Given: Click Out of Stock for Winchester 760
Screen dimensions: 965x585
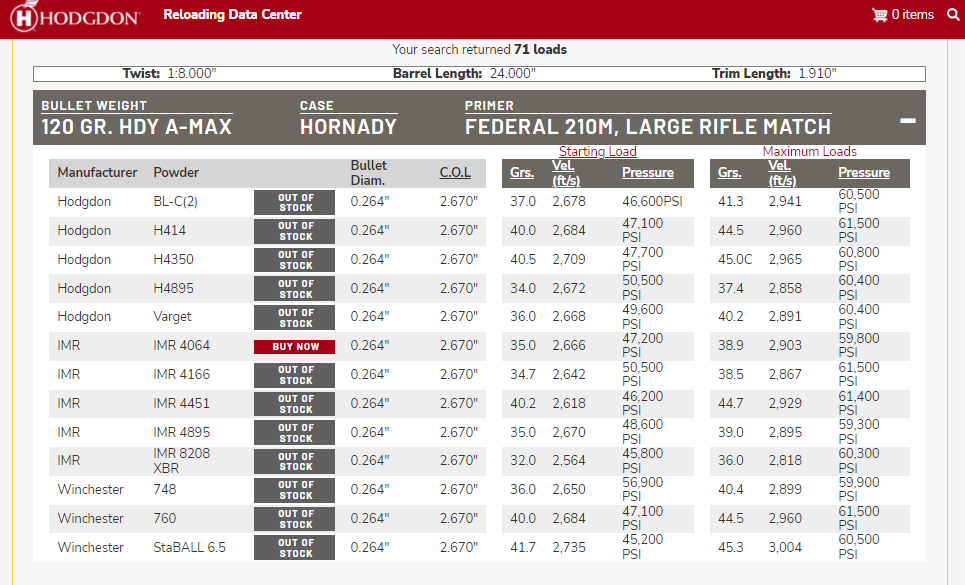Looking at the screenshot, I should (x=295, y=519).
